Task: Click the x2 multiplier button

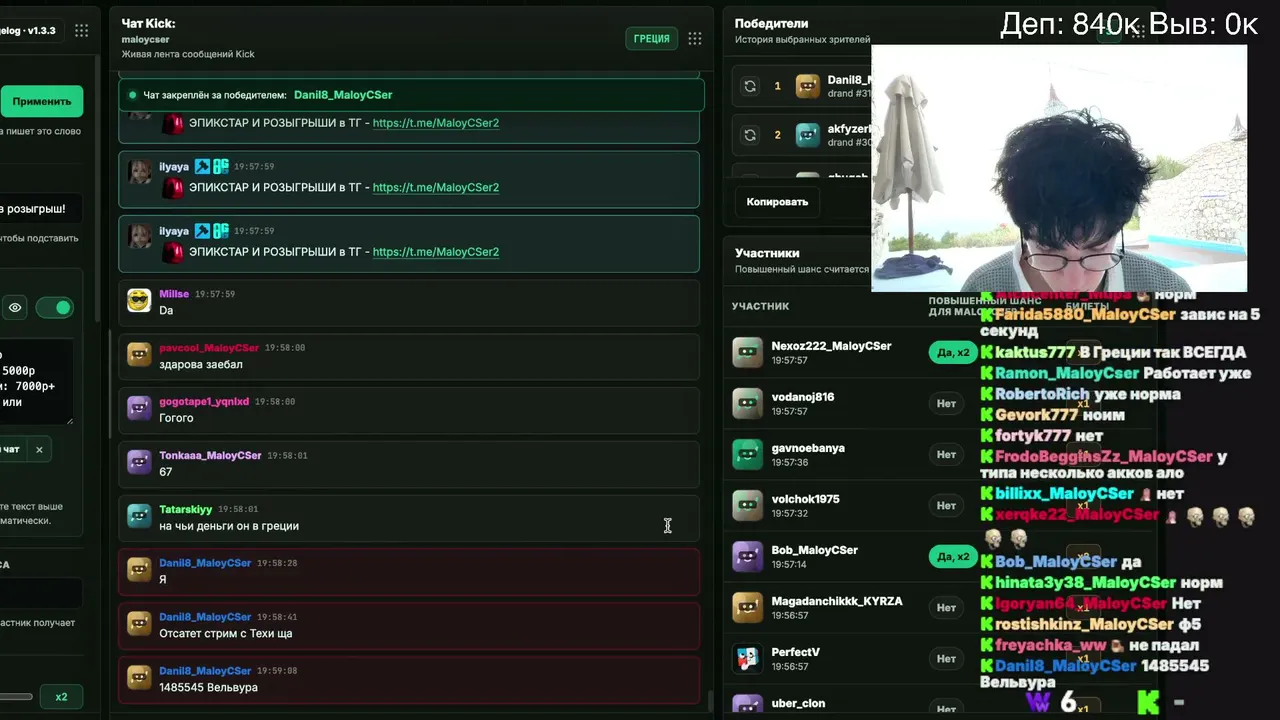Action: point(61,697)
